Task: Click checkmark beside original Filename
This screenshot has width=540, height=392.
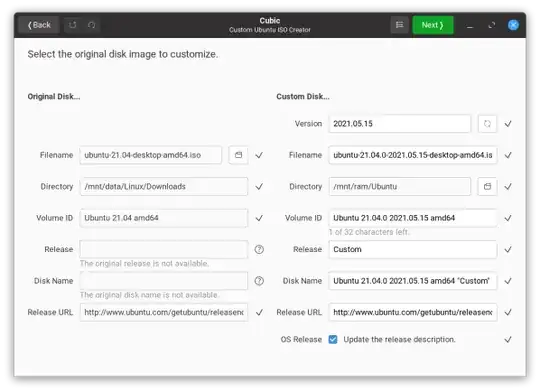Action: tap(259, 155)
